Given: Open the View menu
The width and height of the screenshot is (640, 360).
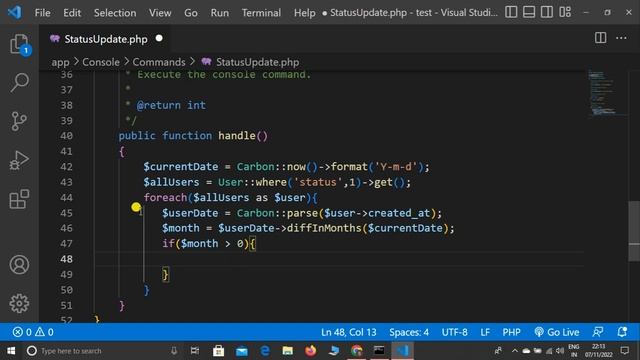Looking at the screenshot, I should (x=160, y=13).
